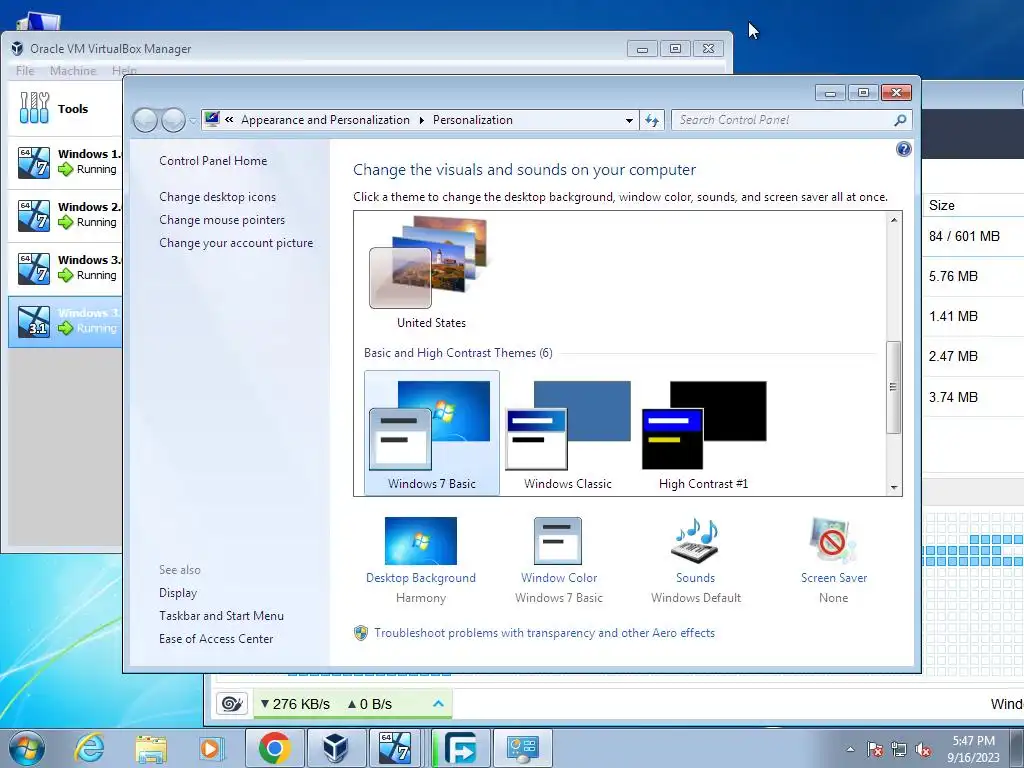Switch to VirtualBox cube taskbar icon
The image size is (1024, 768).
tap(336, 748)
